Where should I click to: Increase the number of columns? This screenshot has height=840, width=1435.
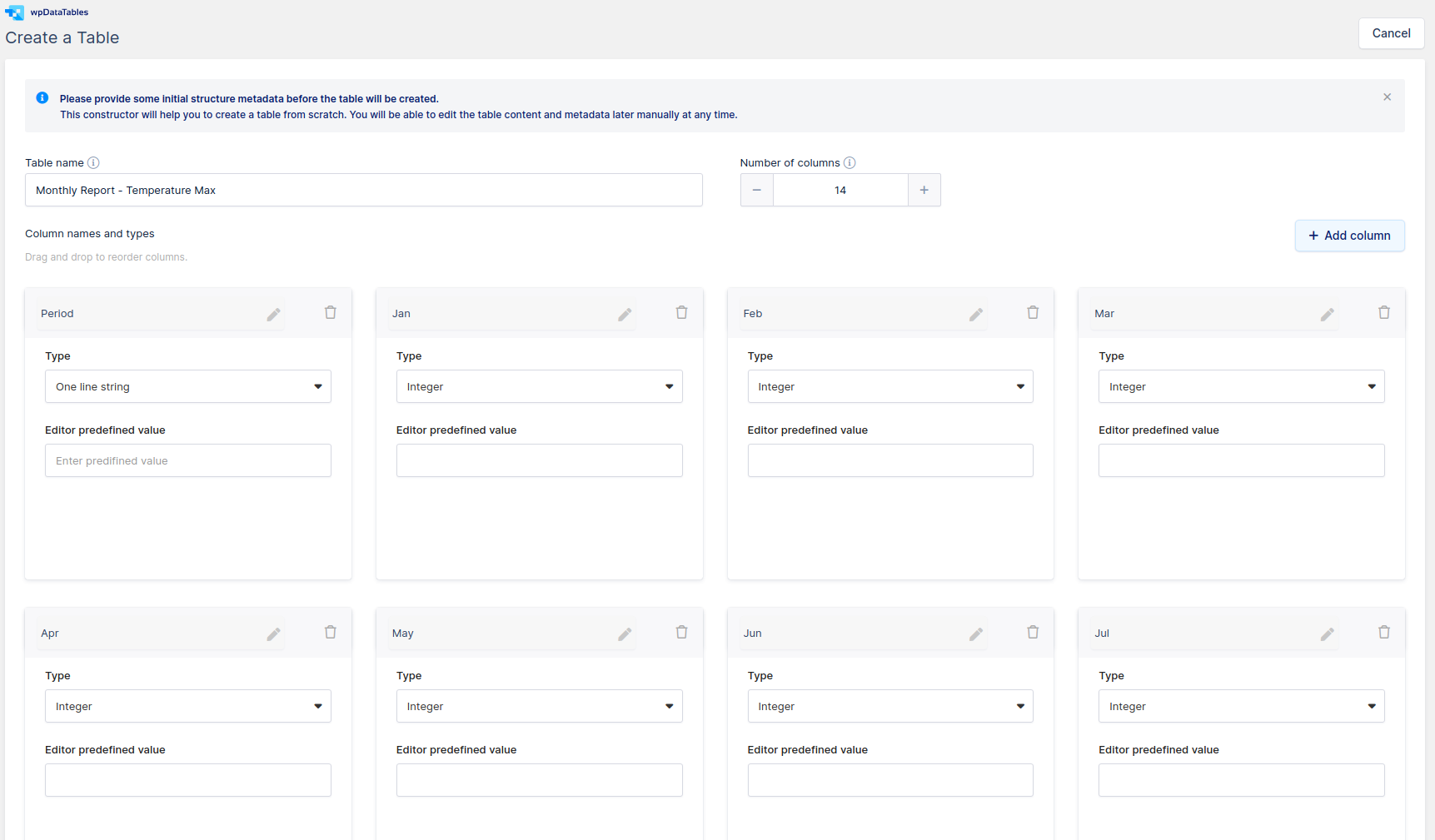click(924, 190)
